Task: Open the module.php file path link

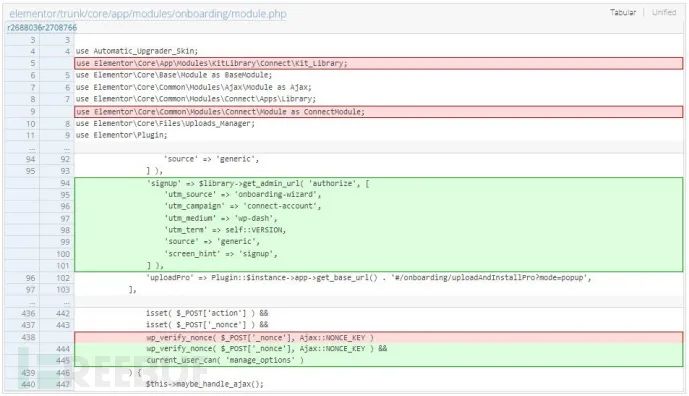Action: [x=148, y=14]
